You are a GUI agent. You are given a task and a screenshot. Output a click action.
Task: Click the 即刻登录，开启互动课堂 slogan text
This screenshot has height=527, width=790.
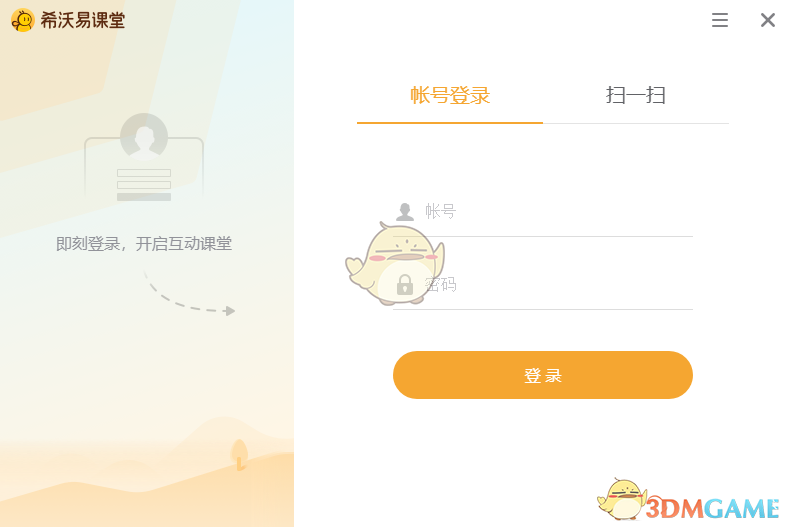pyautogui.click(x=144, y=244)
